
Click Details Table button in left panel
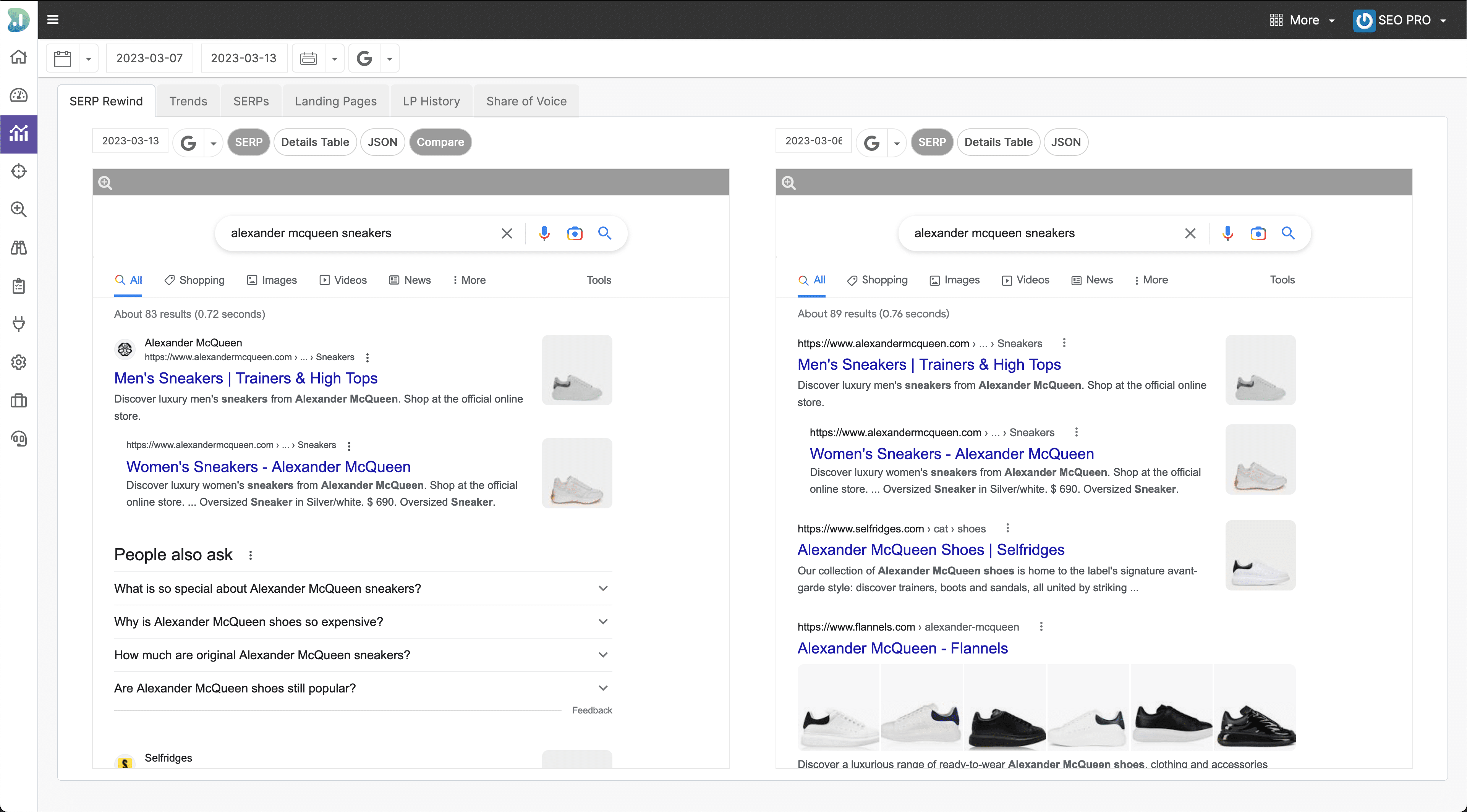(315, 142)
